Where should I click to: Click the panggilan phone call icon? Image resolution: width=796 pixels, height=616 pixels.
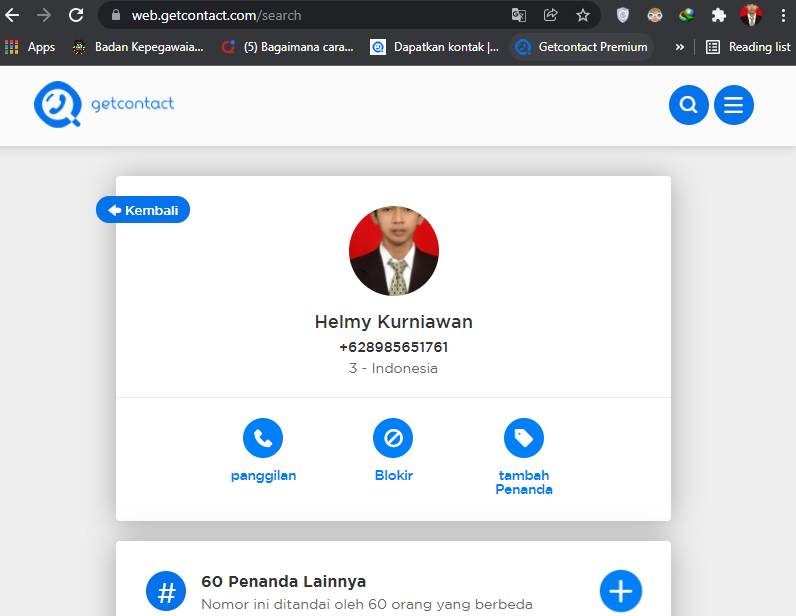pyautogui.click(x=263, y=438)
